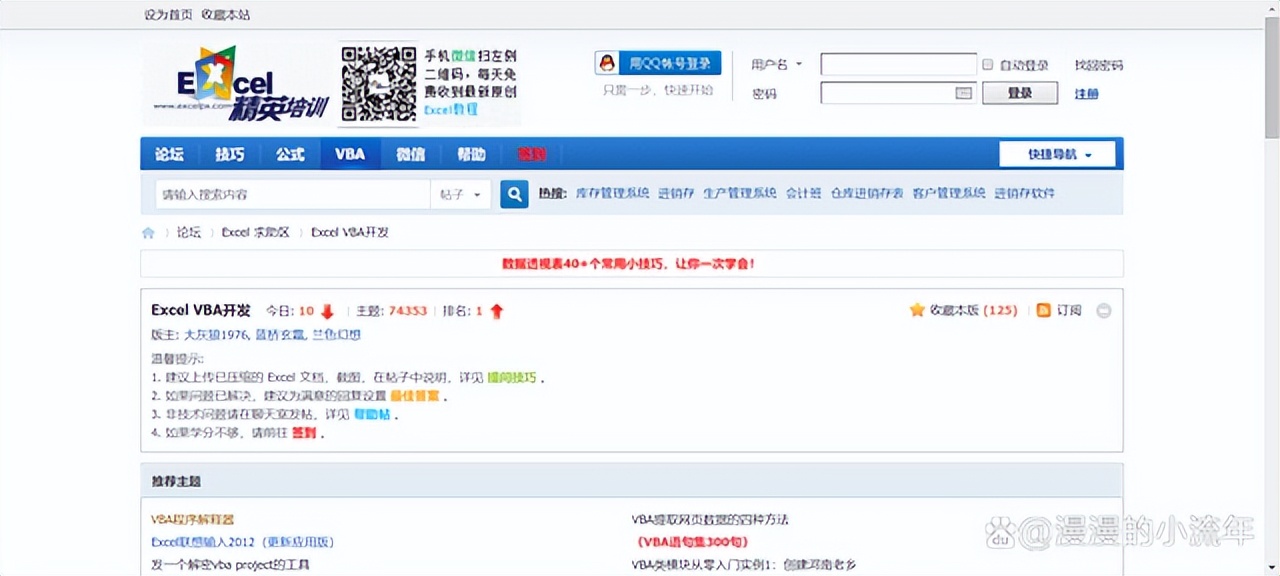The width and height of the screenshot is (1280, 576).
Task: Click hot search 进销存
Action: click(x=676, y=193)
